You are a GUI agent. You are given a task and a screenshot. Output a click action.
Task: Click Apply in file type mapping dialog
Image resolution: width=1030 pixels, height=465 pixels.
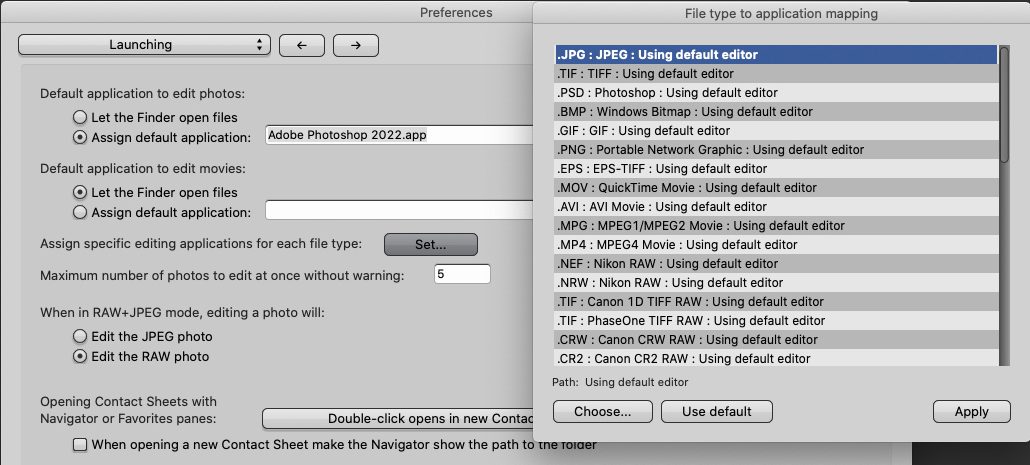[x=971, y=411]
